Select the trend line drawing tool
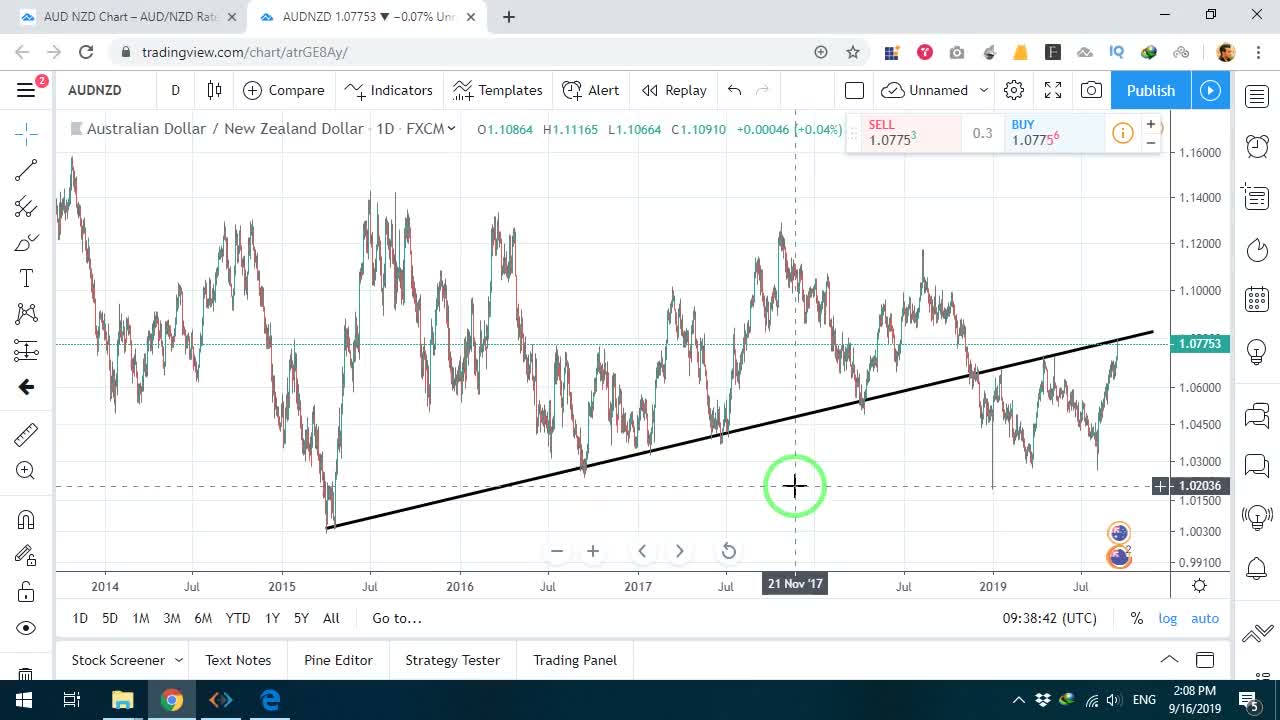 (26, 170)
